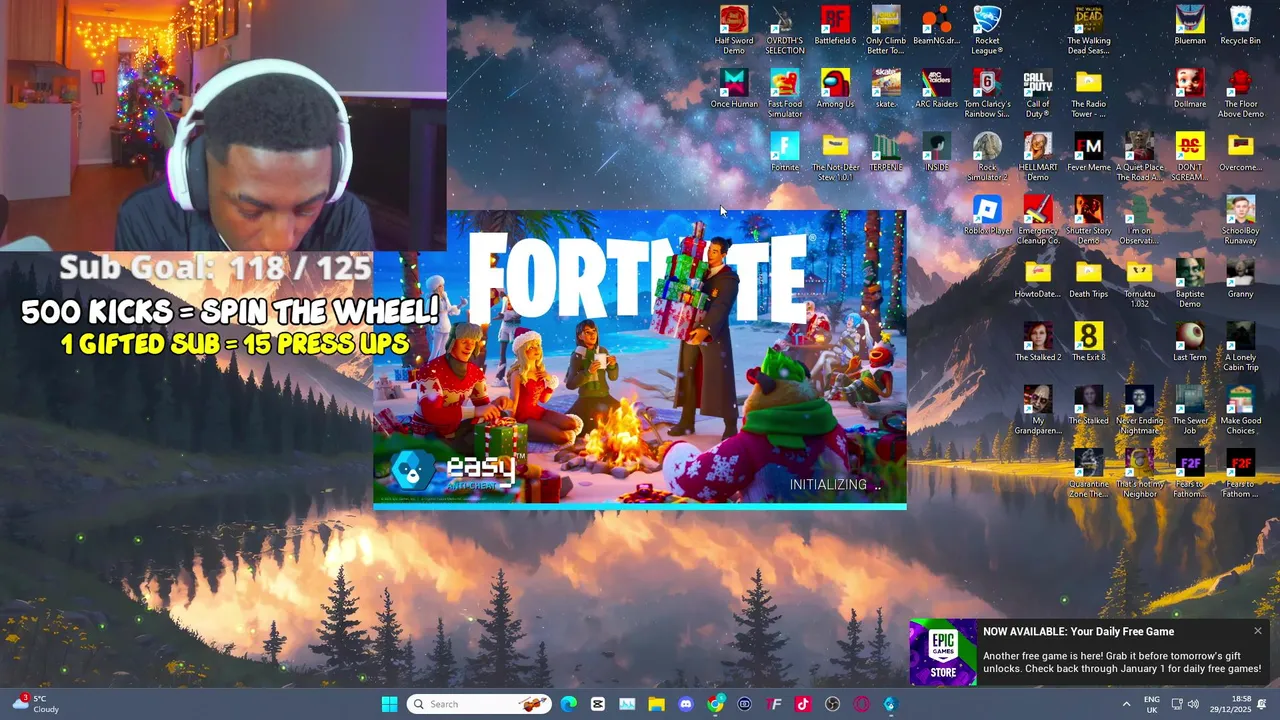Viewport: 1280px width, 720px height.
Task: Click the Fortnite desktop shortcut
Action: (785, 152)
